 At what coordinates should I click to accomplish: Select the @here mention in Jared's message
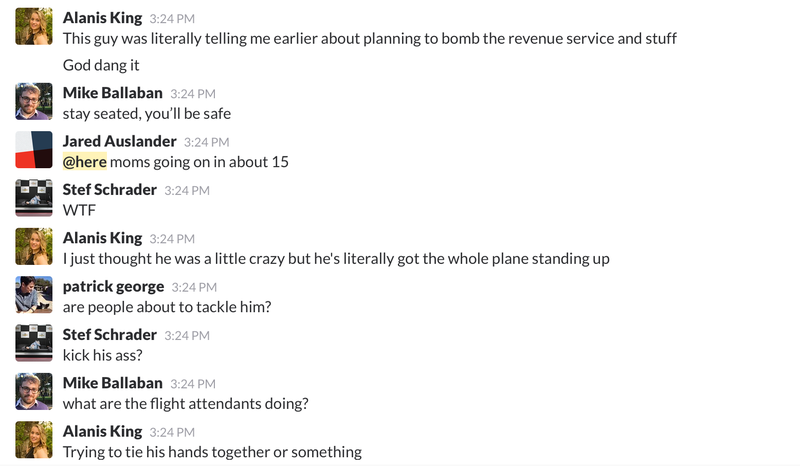85,162
